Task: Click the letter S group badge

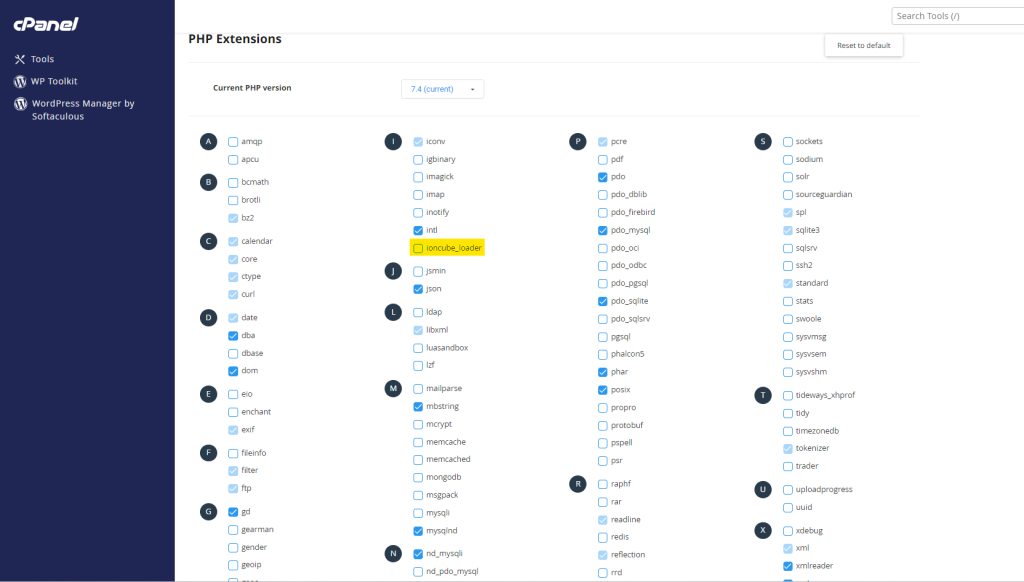Action: click(x=762, y=142)
